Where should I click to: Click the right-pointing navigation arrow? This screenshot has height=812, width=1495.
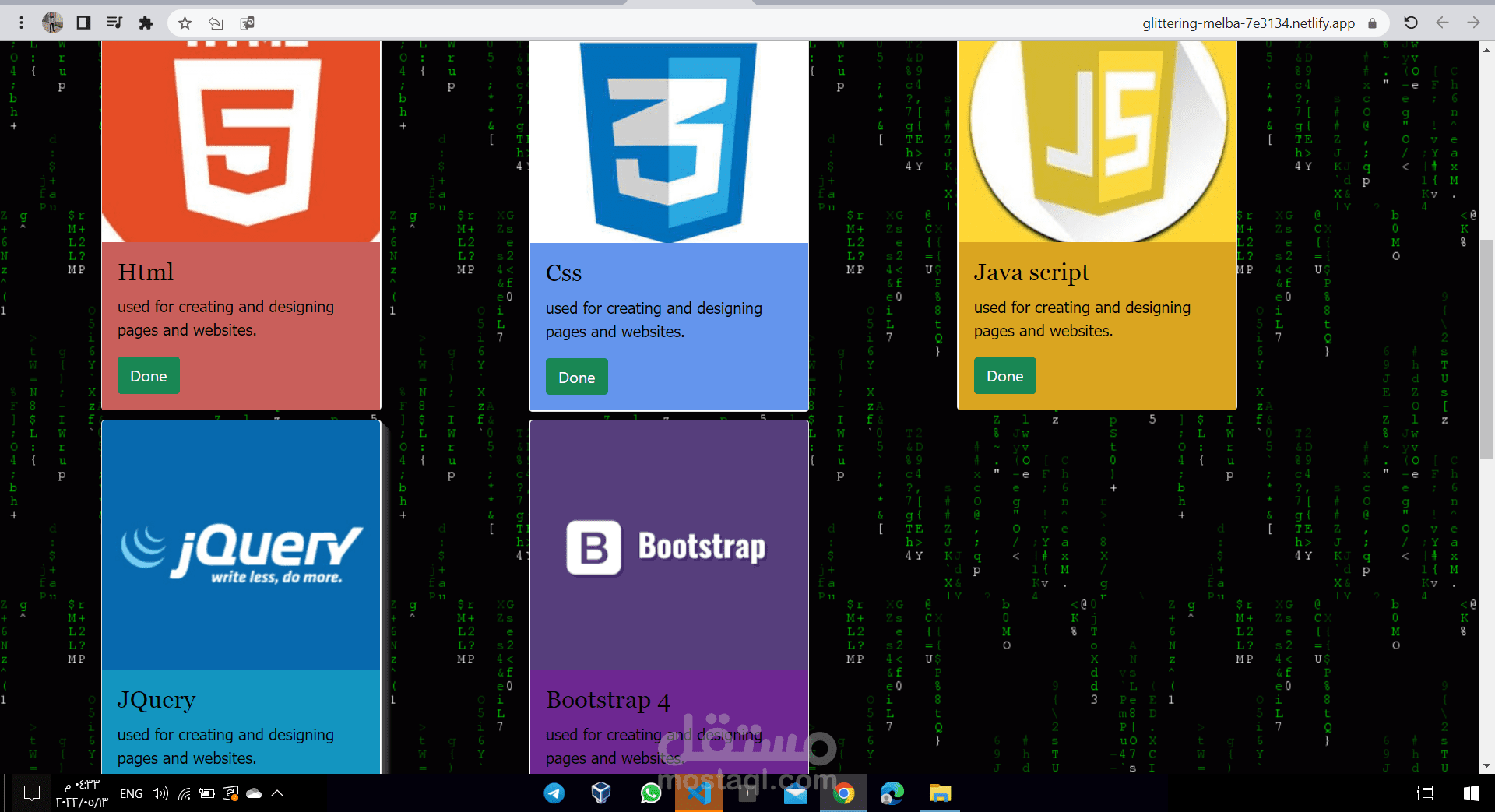[x=1473, y=23]
